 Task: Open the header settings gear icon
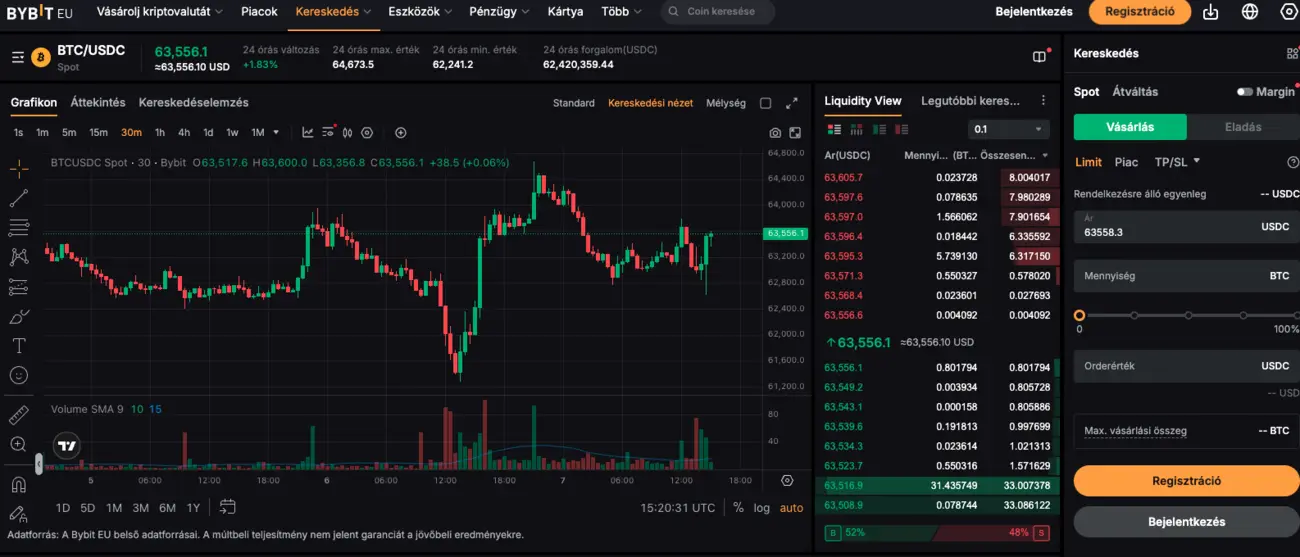pos(1288,12)
